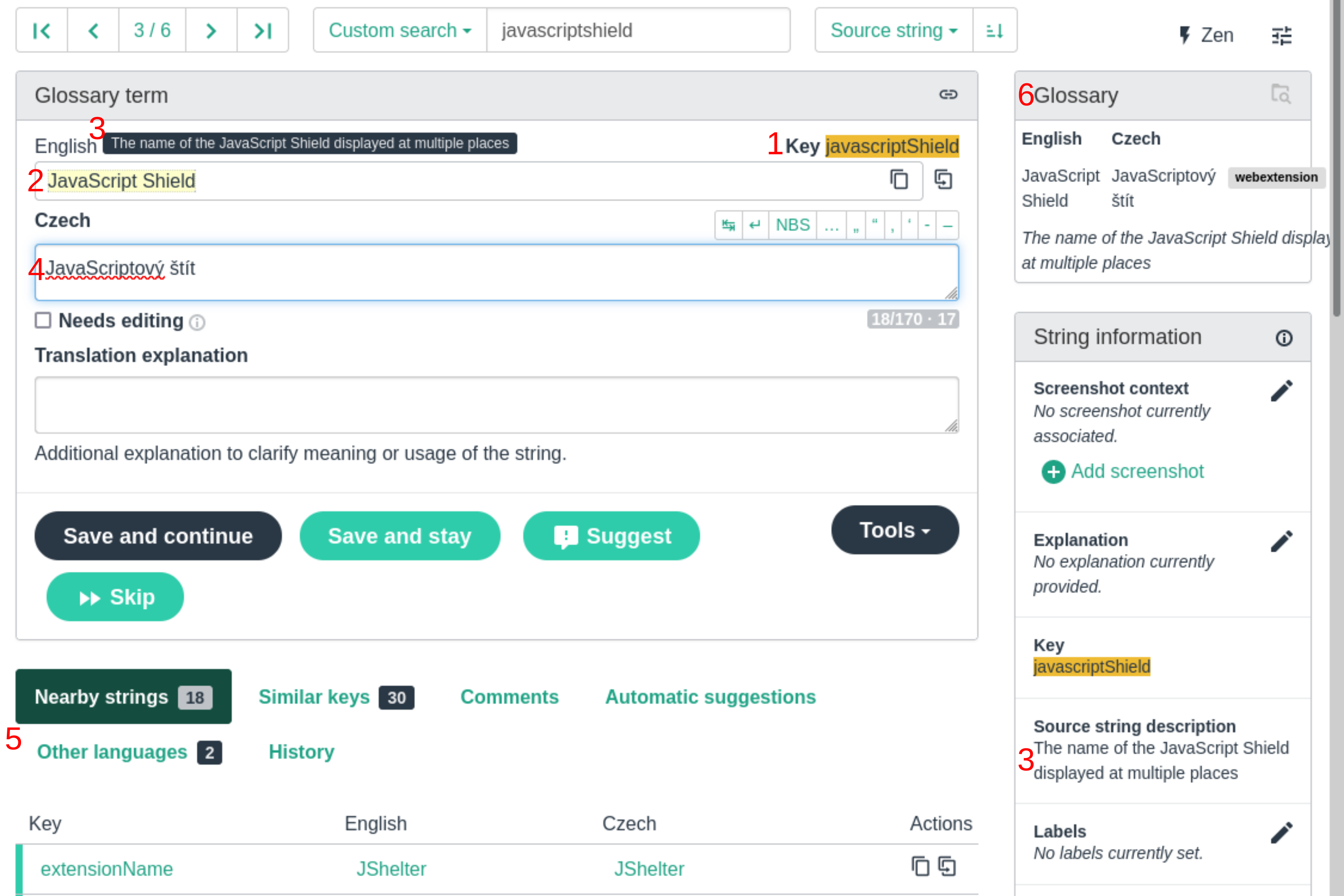Screen dimensions: 1344x896
Task: Open glossary search icon in the Glossary panel
Action: pyautogui.click(x=1281, y=94)
